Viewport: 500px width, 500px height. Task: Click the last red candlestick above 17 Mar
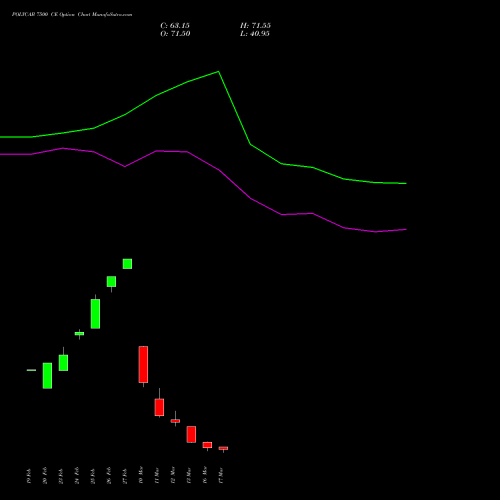click(223, 448)
